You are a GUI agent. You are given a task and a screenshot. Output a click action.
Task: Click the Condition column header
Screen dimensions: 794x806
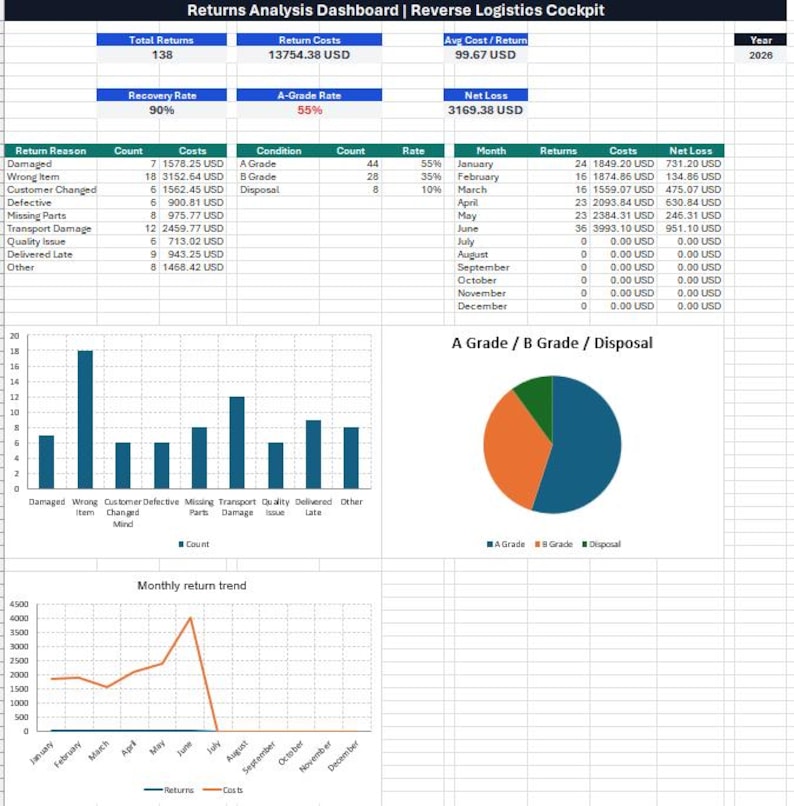(x=278, y=151)
